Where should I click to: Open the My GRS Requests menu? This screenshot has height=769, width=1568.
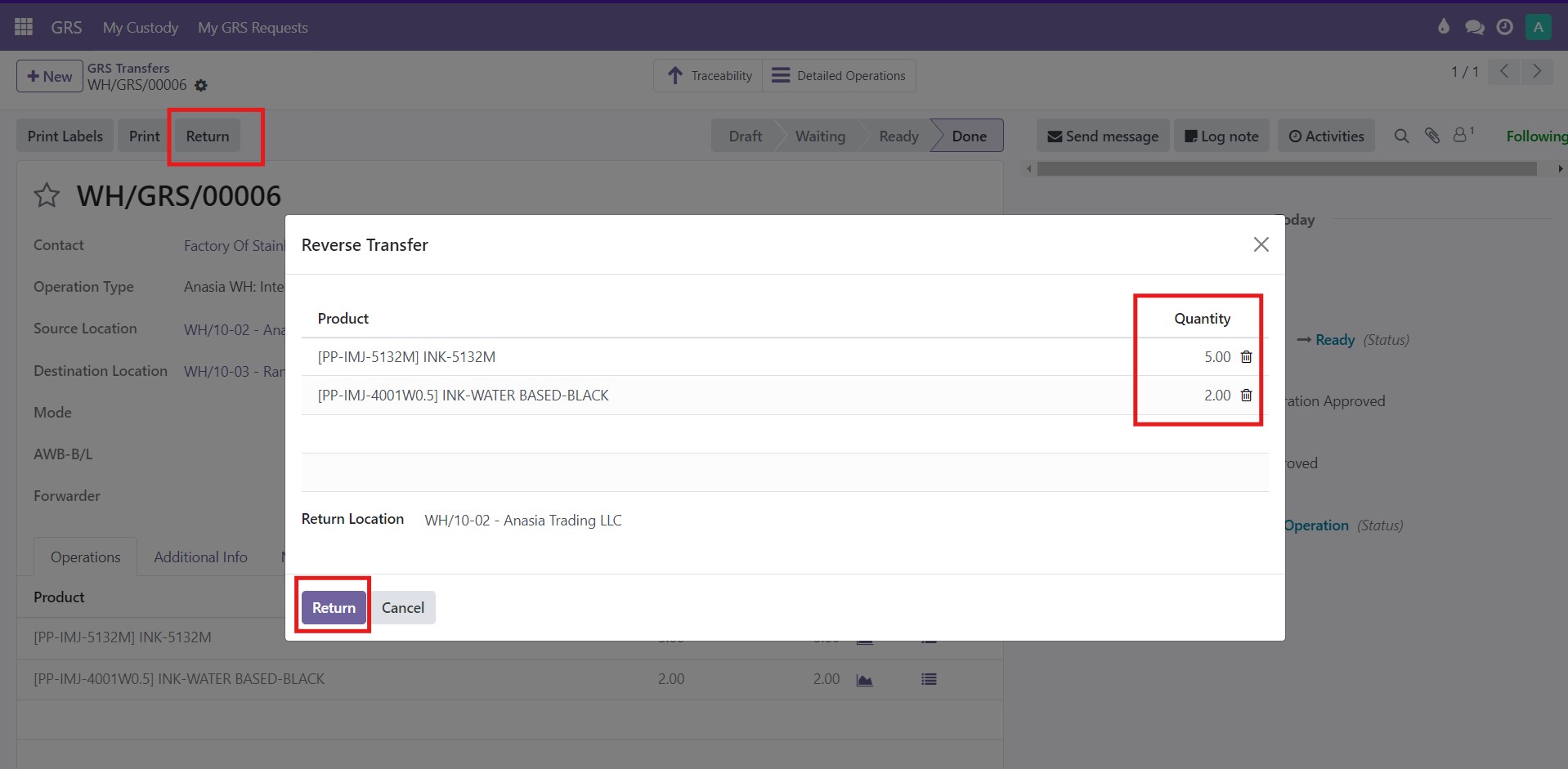click(x=253, y=28)
